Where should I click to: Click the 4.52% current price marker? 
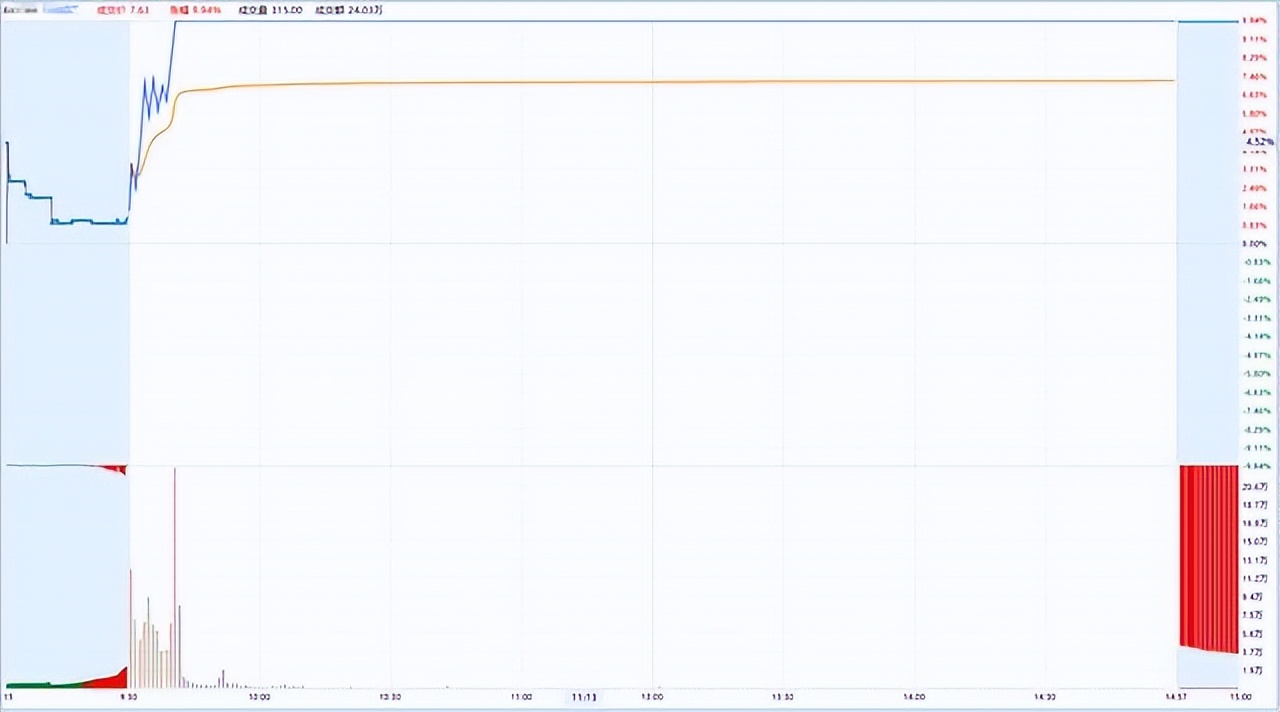tap(1258, 142)
